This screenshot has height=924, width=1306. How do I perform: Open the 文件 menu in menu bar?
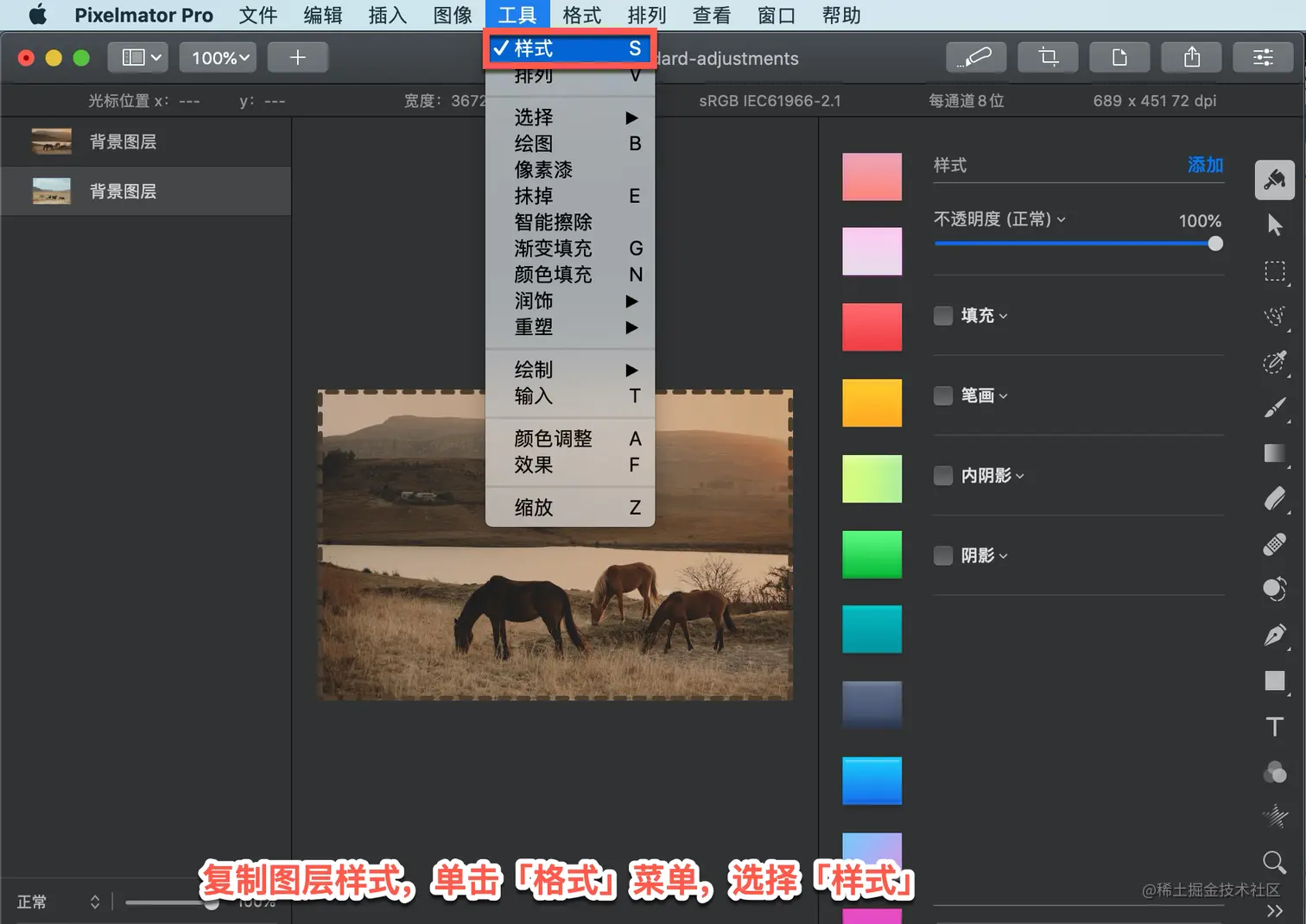coord(258,15)
